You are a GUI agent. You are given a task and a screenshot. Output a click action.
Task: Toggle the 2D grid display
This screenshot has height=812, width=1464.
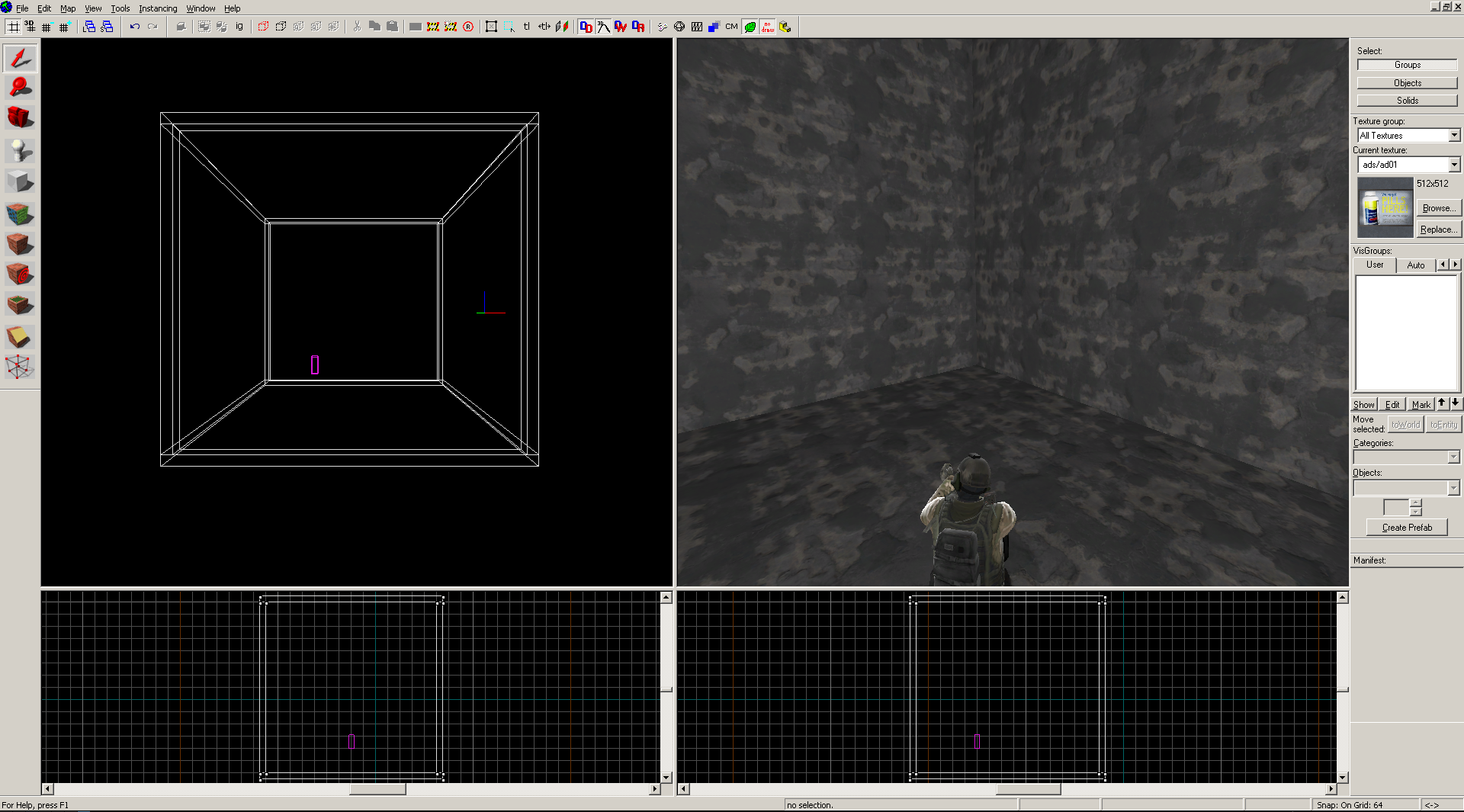[x=13, y=27]
